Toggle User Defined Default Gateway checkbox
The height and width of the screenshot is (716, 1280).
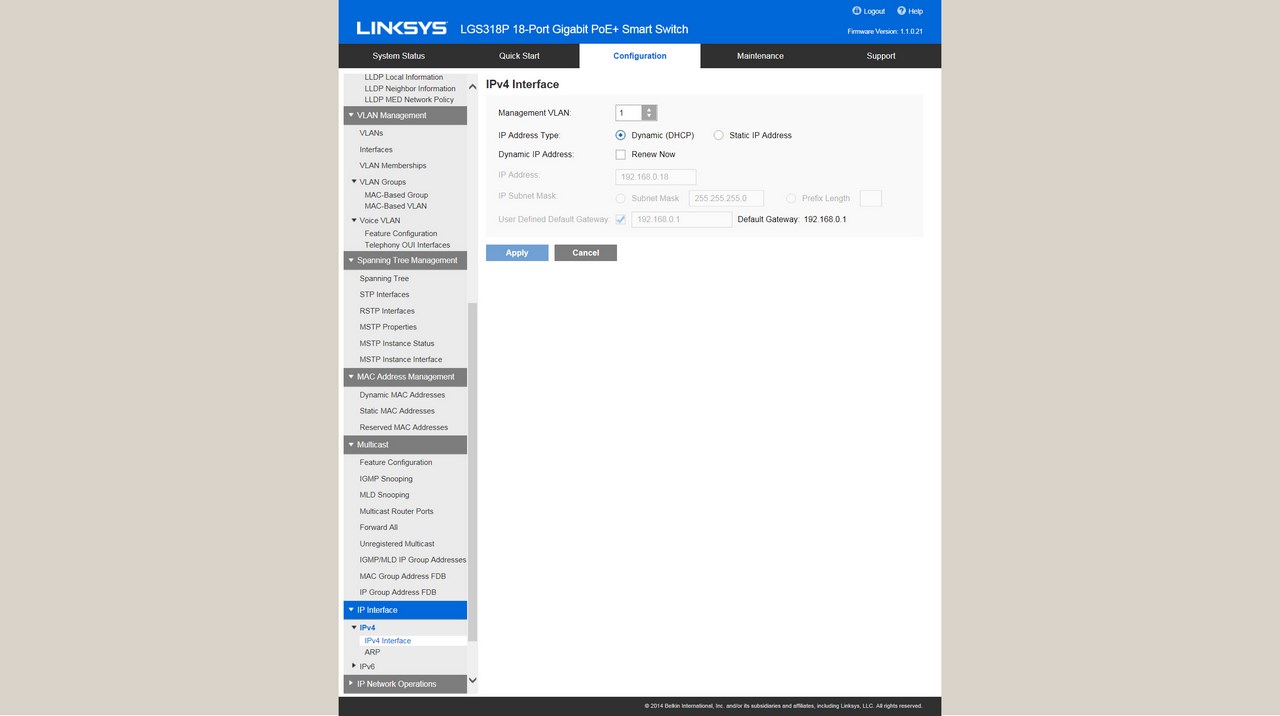(621, 219)
